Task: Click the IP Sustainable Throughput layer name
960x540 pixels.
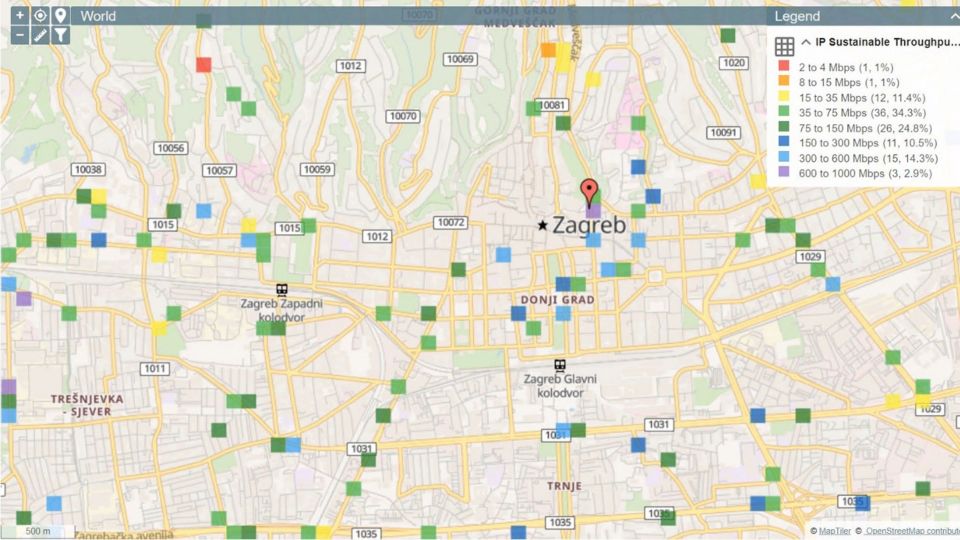Action: tap(887, 42)
